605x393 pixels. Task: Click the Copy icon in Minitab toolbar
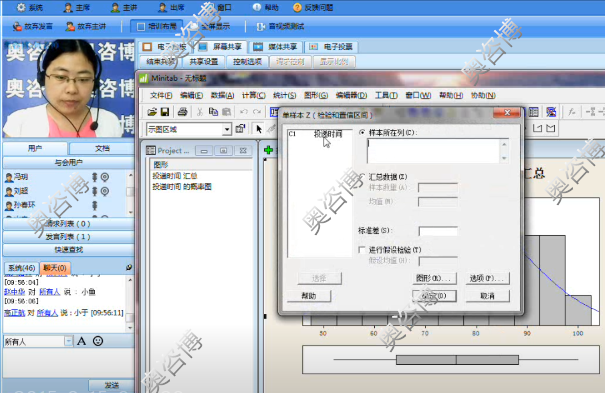[213, 112]
